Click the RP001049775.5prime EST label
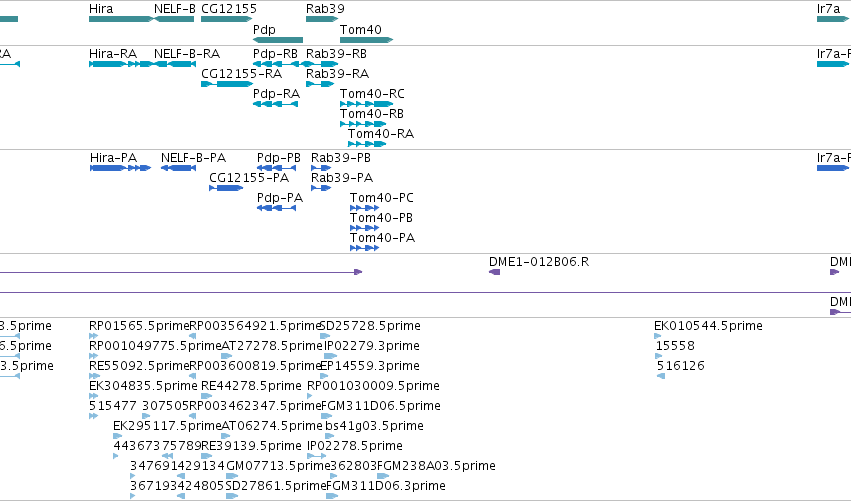The width and height of the screenshot is (851, 501). (x=155, y=346)
